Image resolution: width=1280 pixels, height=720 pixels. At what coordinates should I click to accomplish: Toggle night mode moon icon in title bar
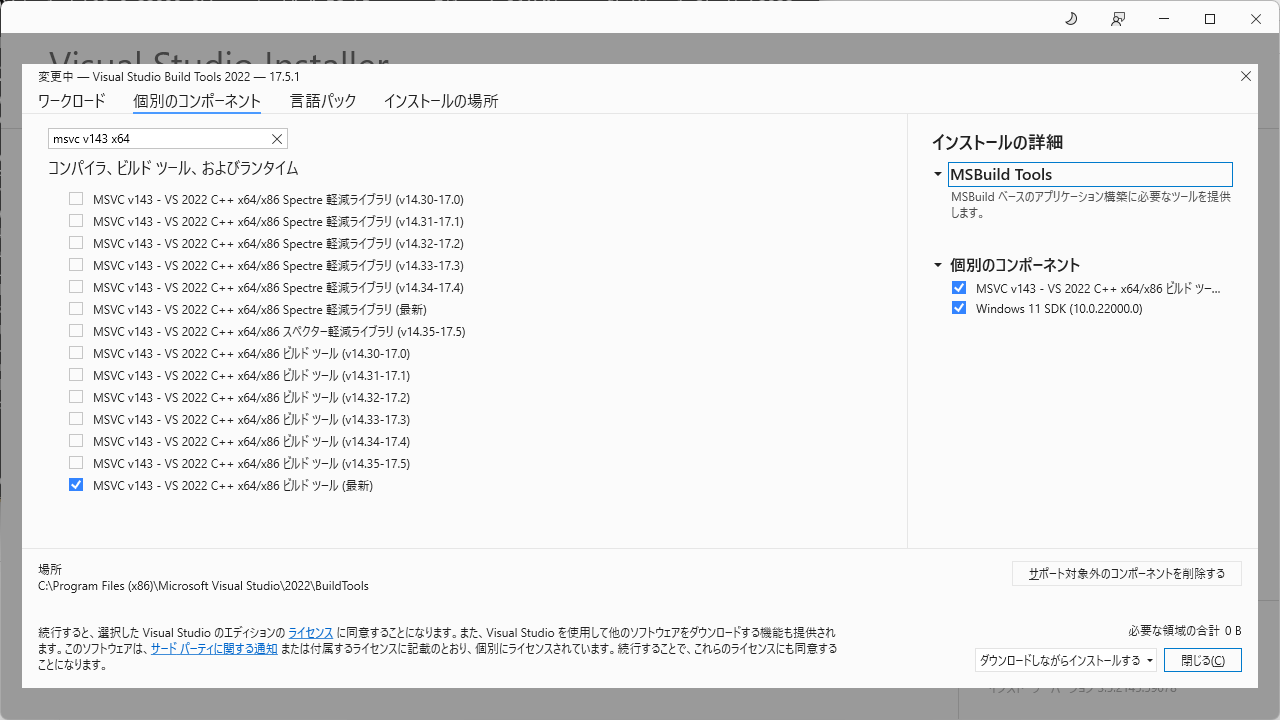point(1071,19)
